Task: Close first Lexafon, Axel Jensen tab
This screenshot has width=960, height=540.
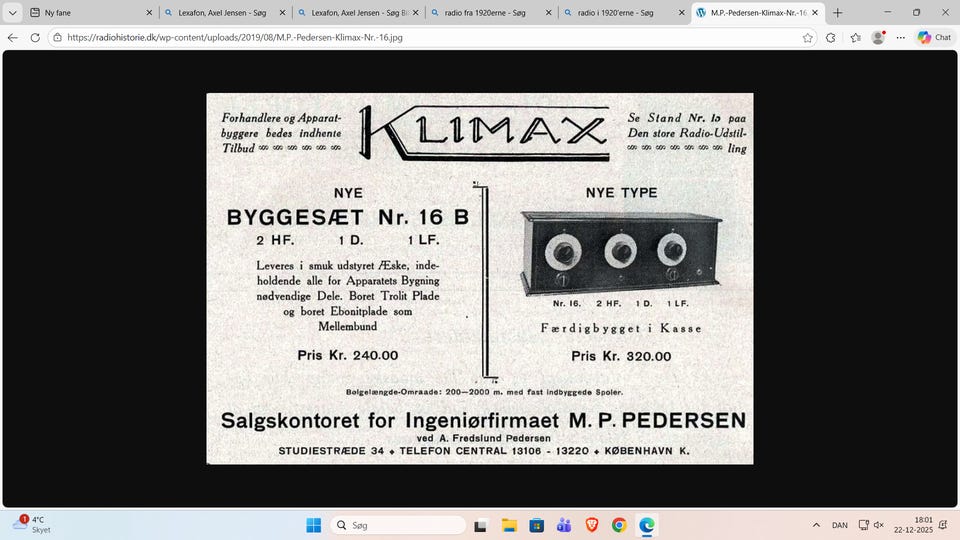Action: coord(282,12)
